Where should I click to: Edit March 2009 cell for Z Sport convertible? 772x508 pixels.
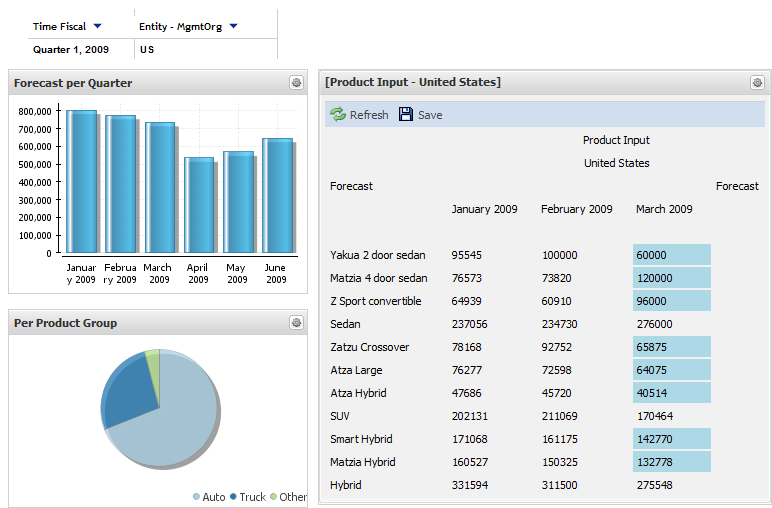point(671,301)
